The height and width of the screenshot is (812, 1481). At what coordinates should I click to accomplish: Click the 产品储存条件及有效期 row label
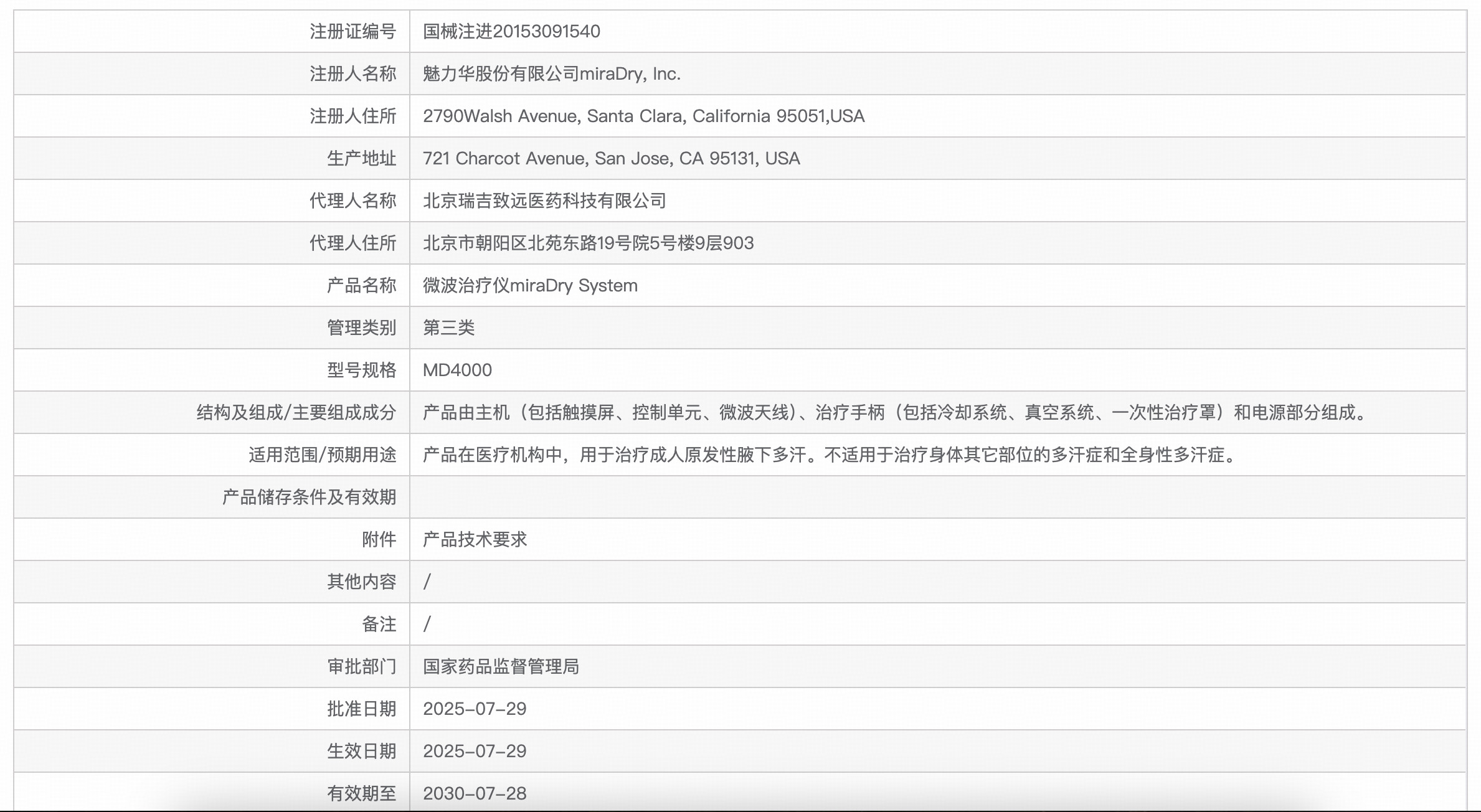309,498
